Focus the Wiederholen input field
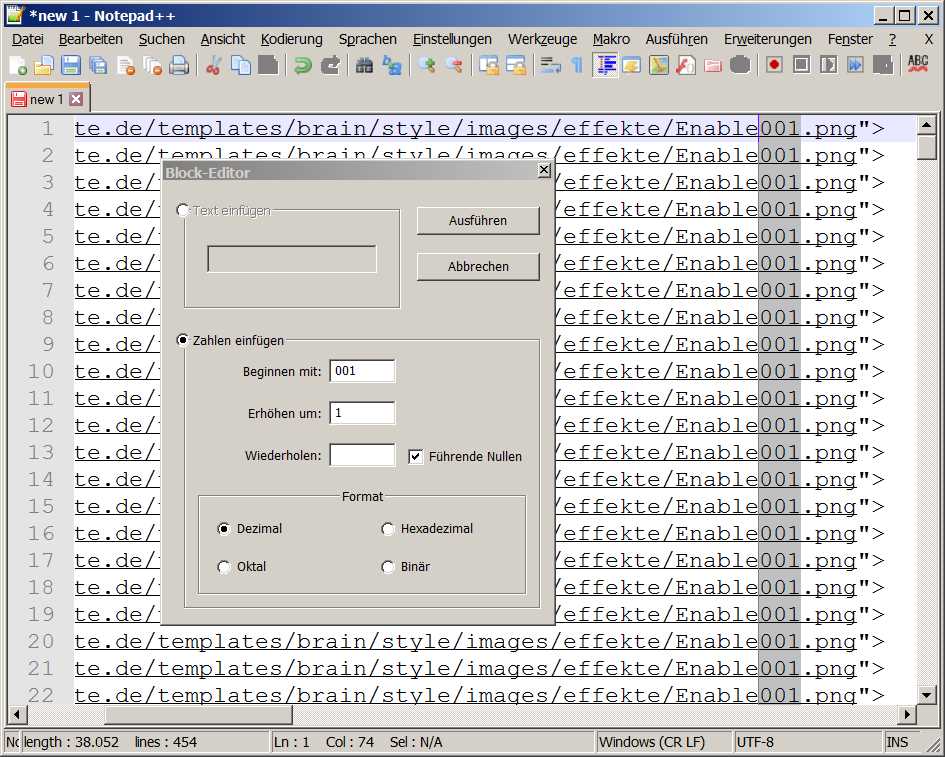 [x=362, y=455]
